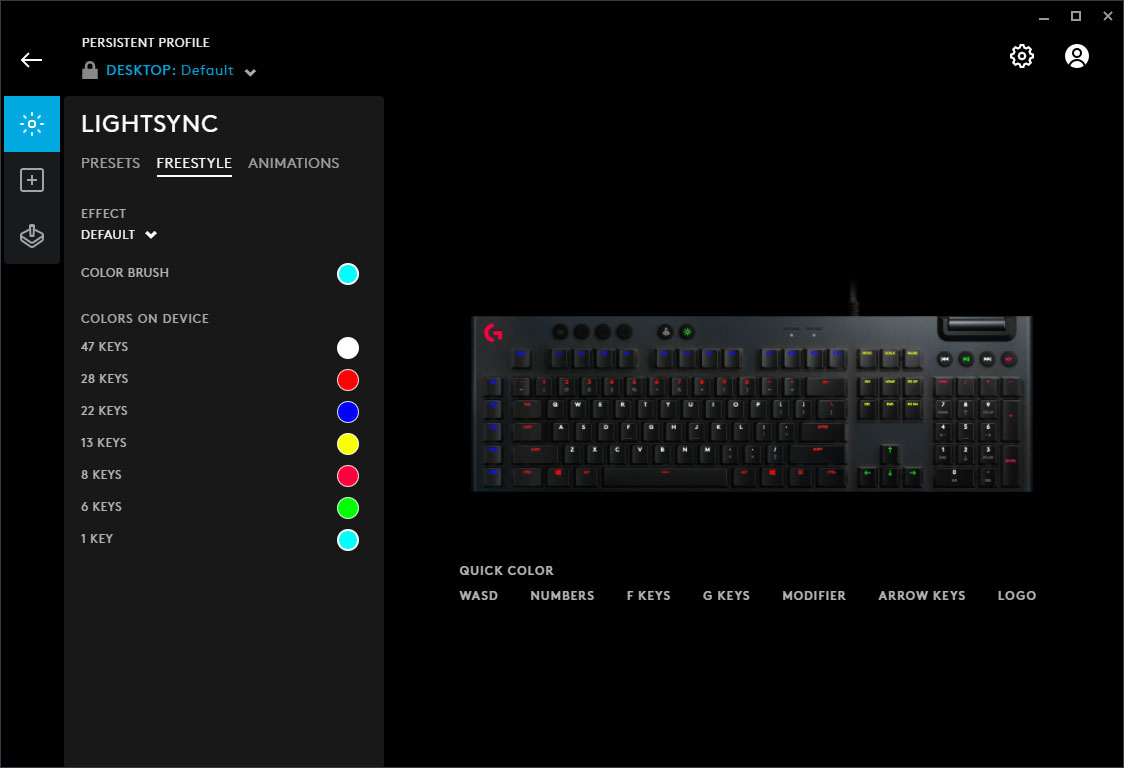Open the LIGHTSYNC lighting panel icon
1124x768 pixels.
click(31, 124)
